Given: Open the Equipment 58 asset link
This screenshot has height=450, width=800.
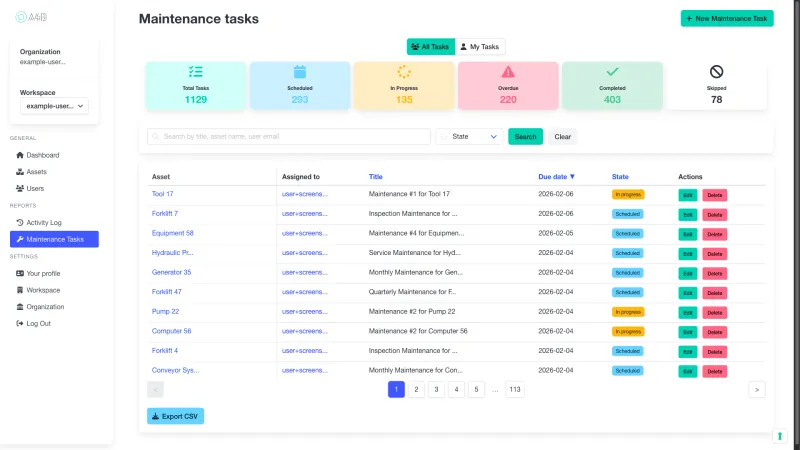Looking at the screenshot, I should 172,233.
